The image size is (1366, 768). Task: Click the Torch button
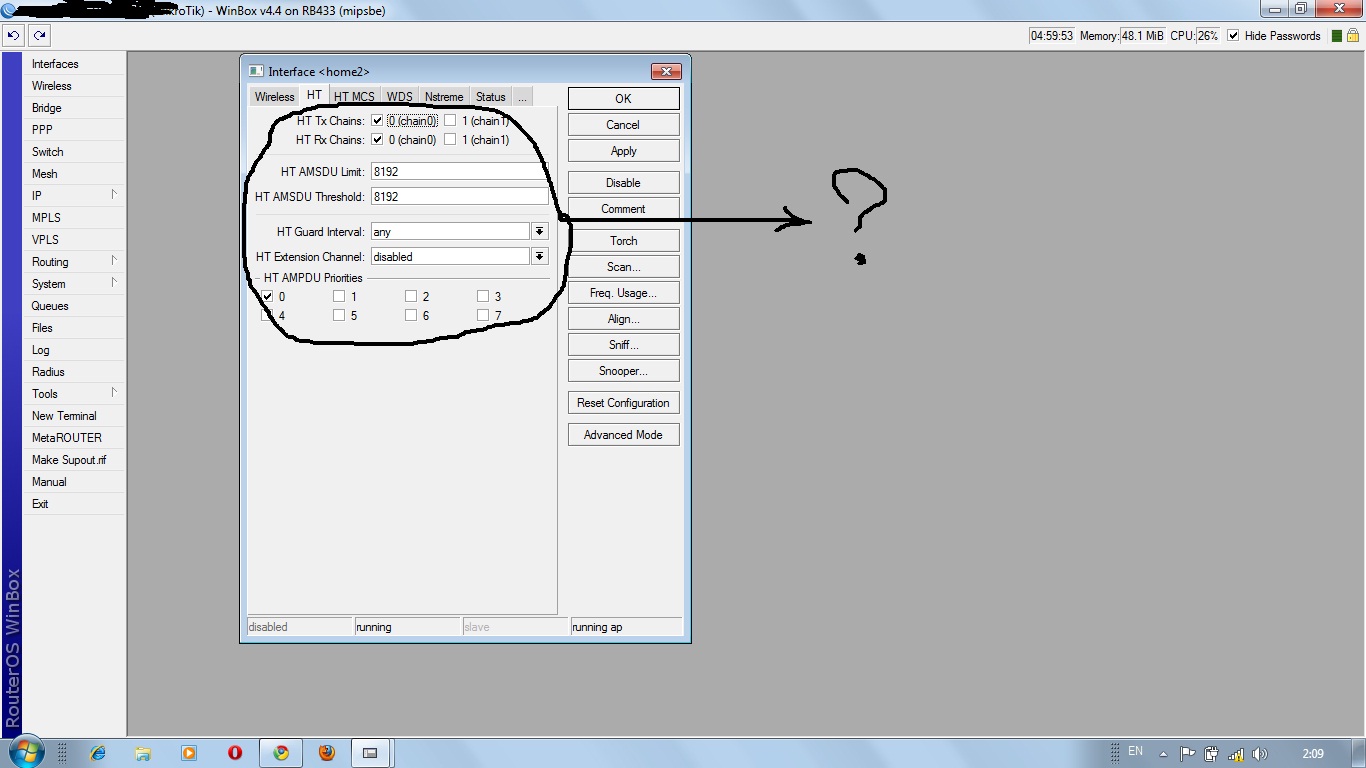click(x=624, y=241)
